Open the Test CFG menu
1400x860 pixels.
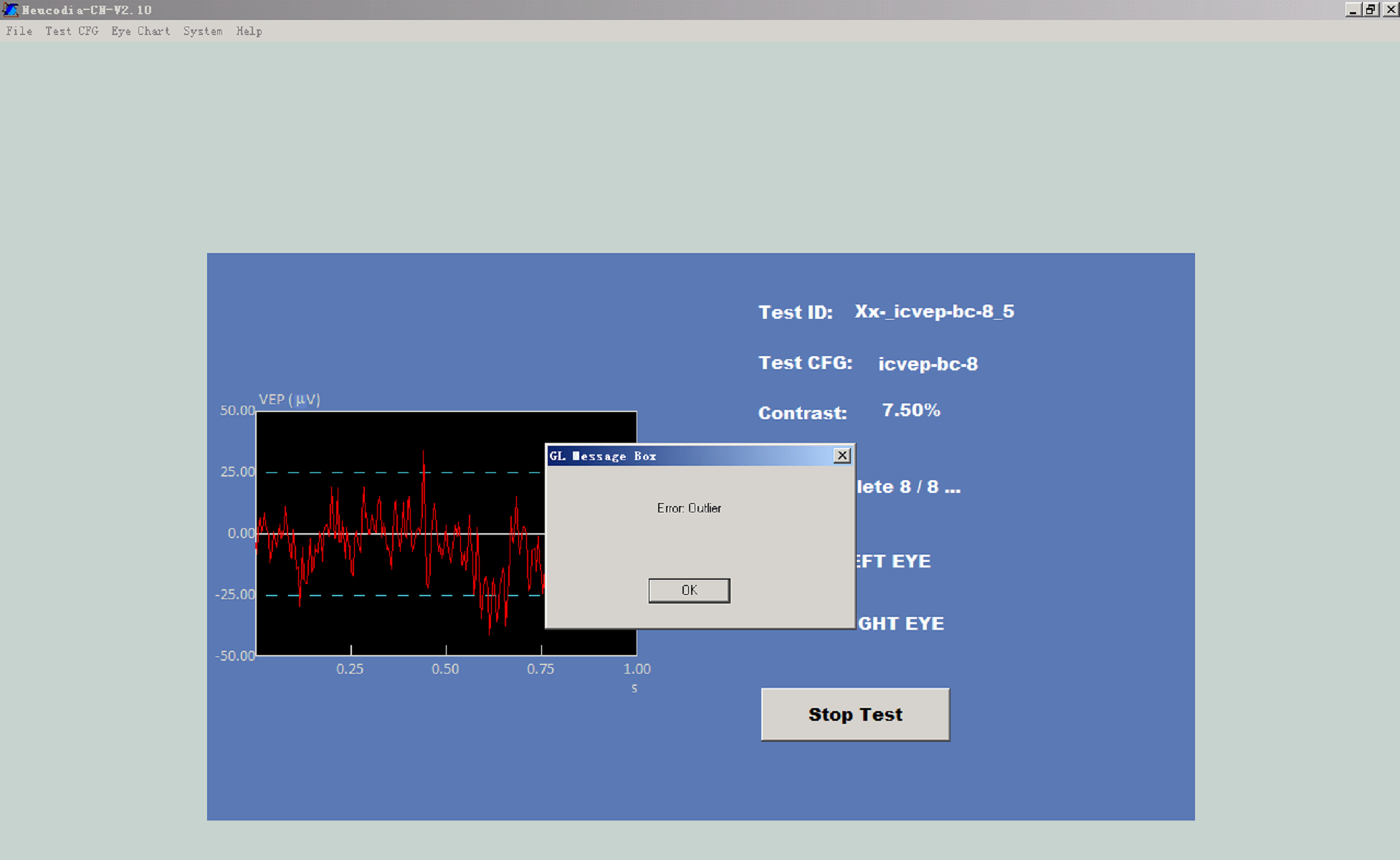(x=72, y=31)
